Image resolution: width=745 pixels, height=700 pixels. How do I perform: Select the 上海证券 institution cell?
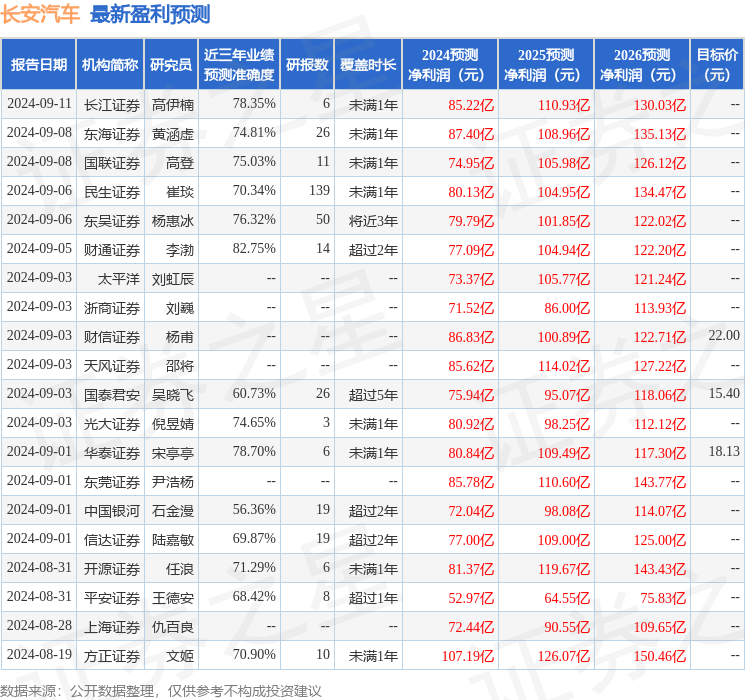coord(112,627)
